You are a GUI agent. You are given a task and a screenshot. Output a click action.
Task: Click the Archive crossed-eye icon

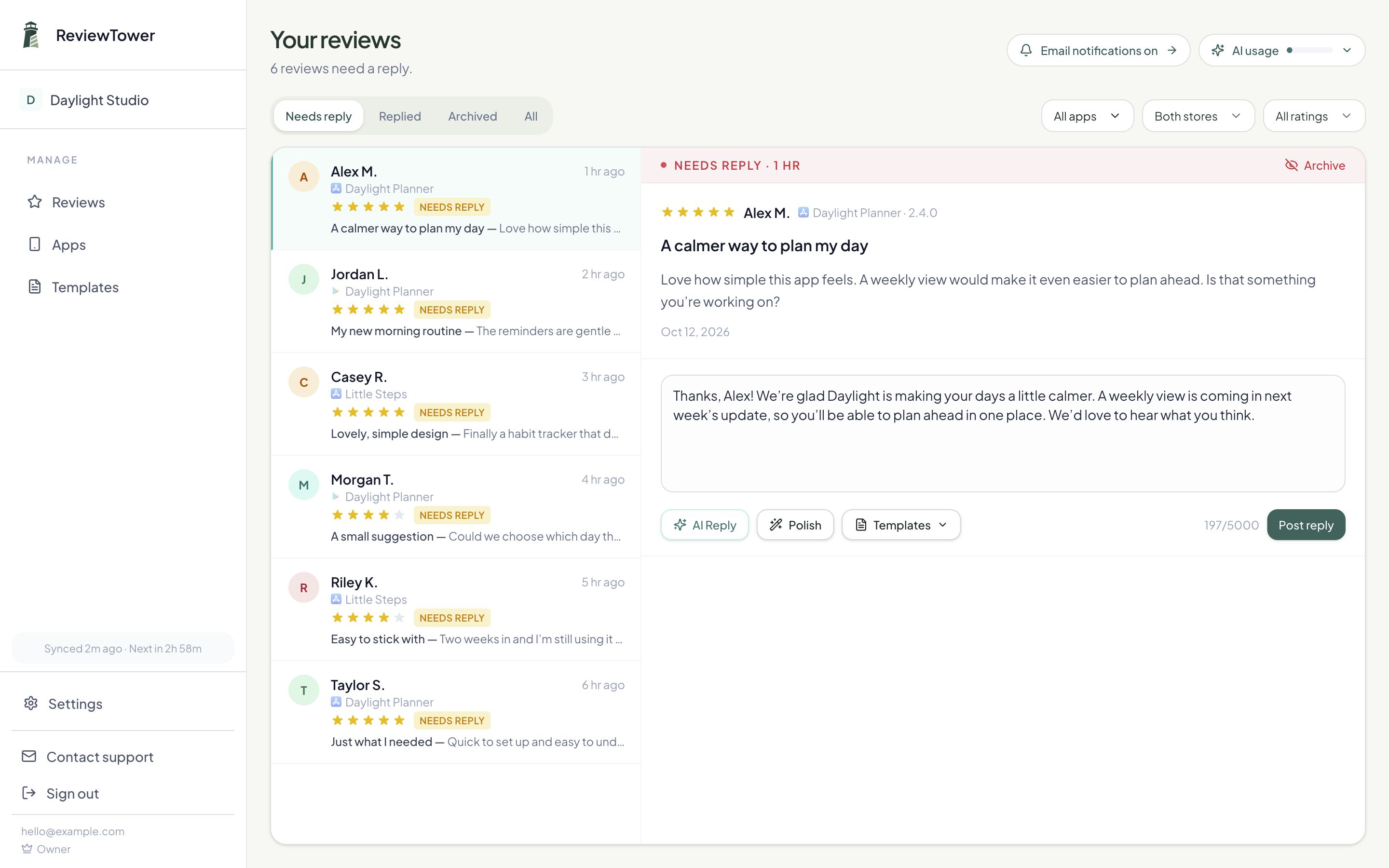[1292, 165]
